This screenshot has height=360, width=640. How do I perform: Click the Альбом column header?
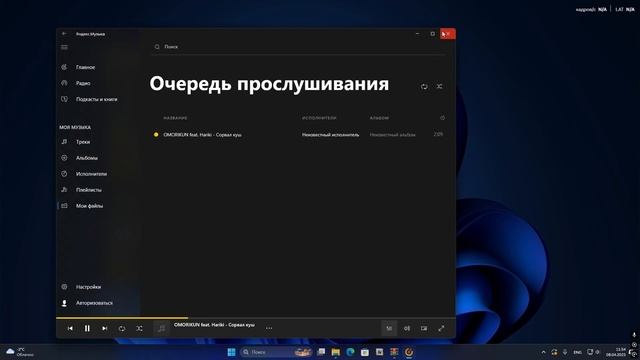coord(379,118)
